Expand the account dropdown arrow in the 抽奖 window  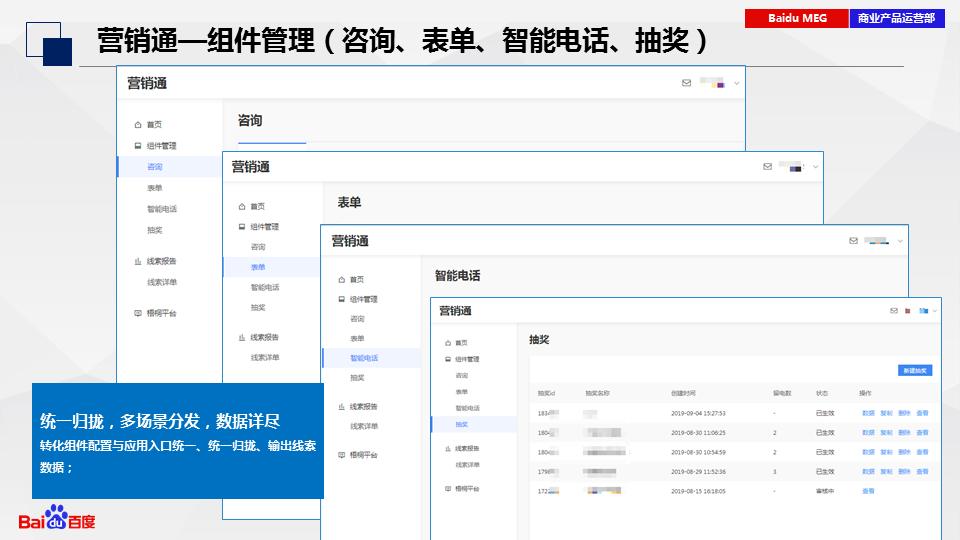(937, 311)
